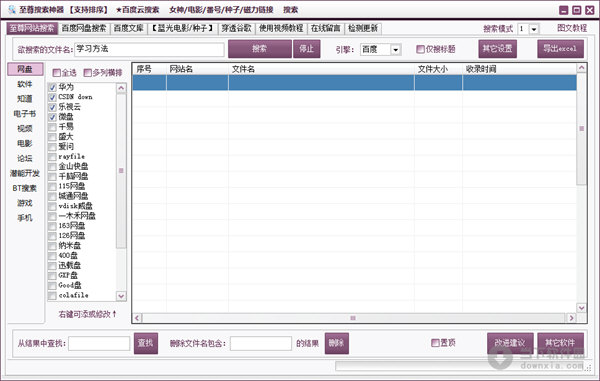
Task: Select the 潜能开发 category
Action: point(25,174)
